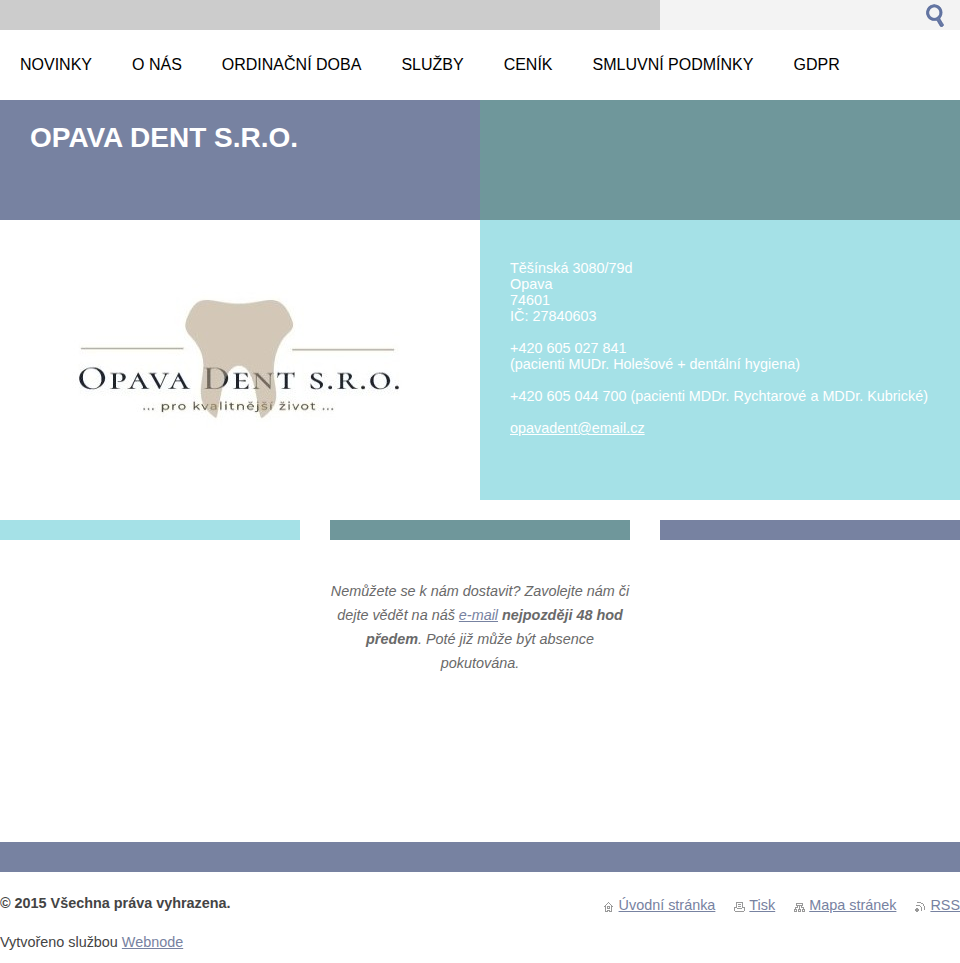The width and height of the screenshot is (960, 963).
Task: Click the copyright text 2015 Všechna práva vyhrazena
Action: (x=115, y=903)
